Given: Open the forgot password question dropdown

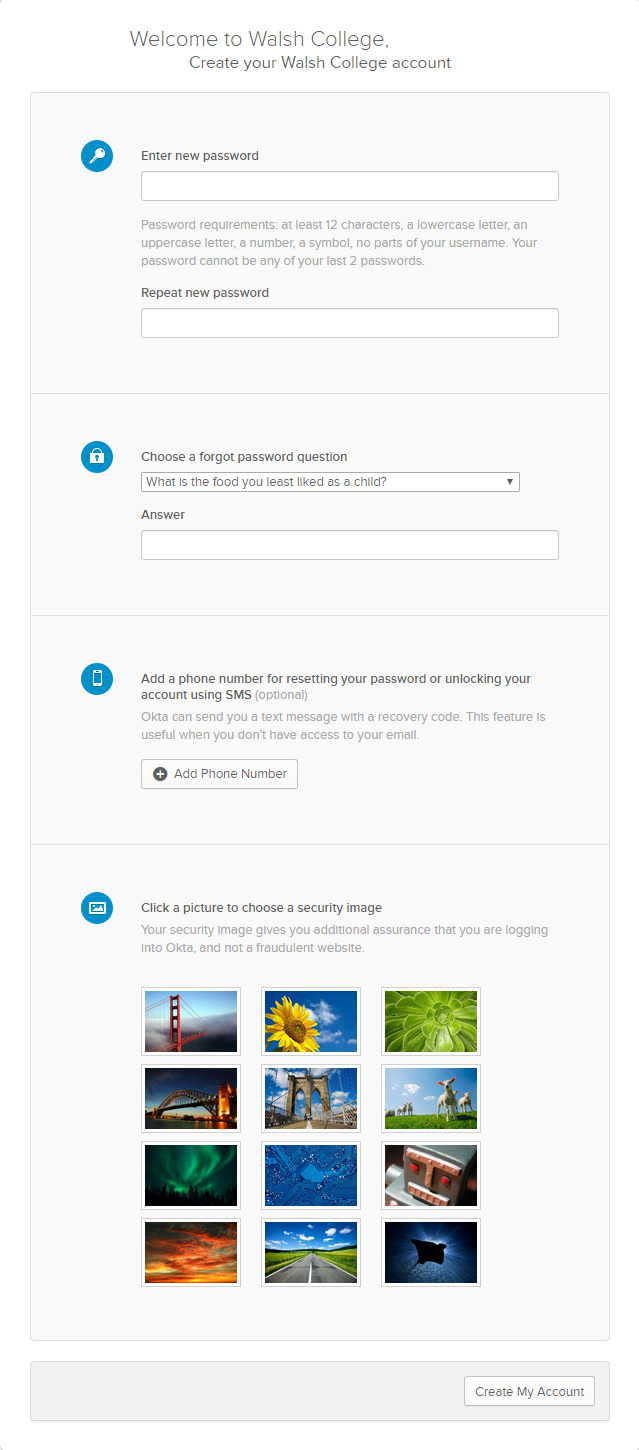Looking at the screenshot, I should pos(330,482).
